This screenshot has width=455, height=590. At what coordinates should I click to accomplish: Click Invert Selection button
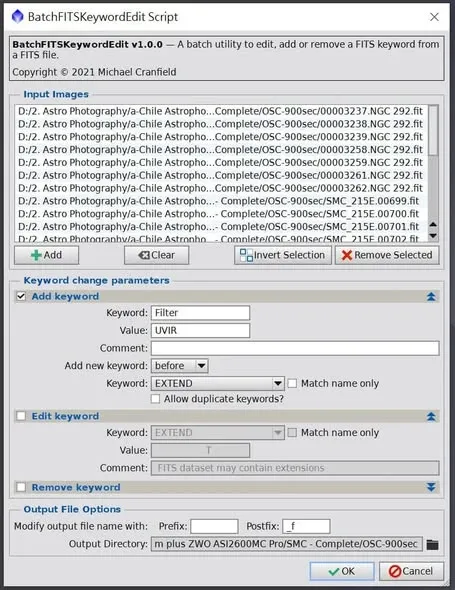click(283, 255)
